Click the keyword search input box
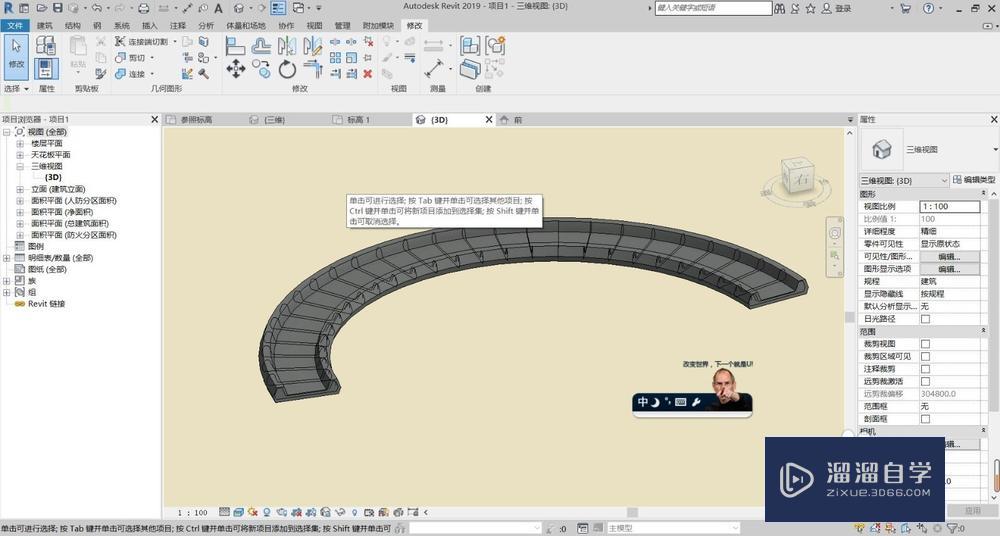 (x=713, y=8)
